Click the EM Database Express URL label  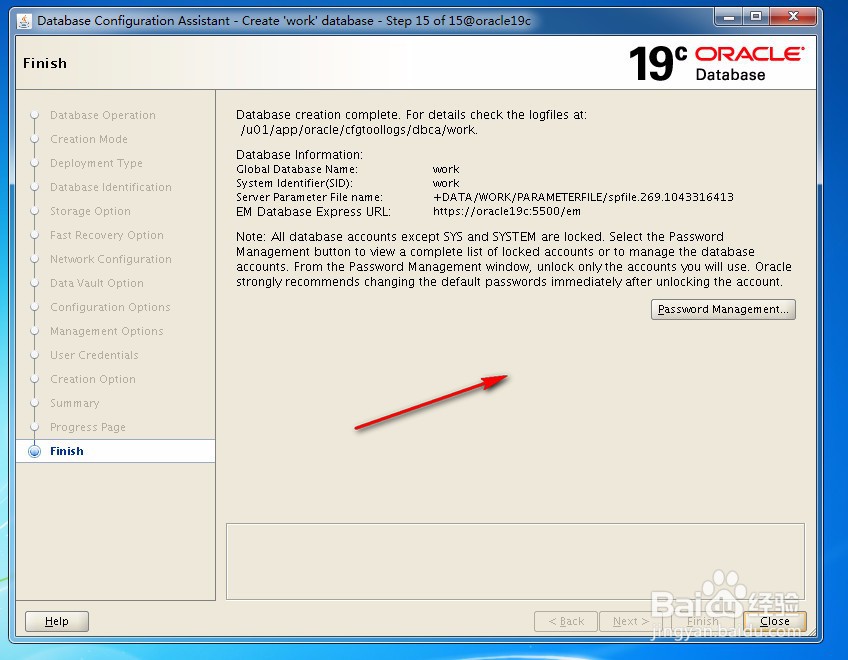pyautogui.click(x=313, y=212)
